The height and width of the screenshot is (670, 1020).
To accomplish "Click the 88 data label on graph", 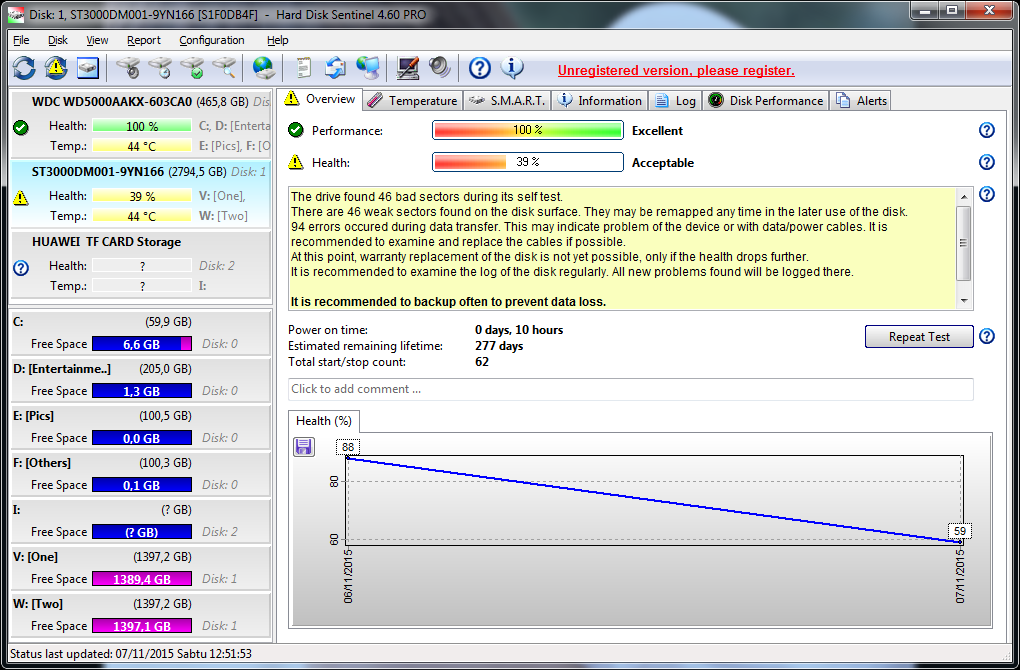I will [x=348, y=447].
